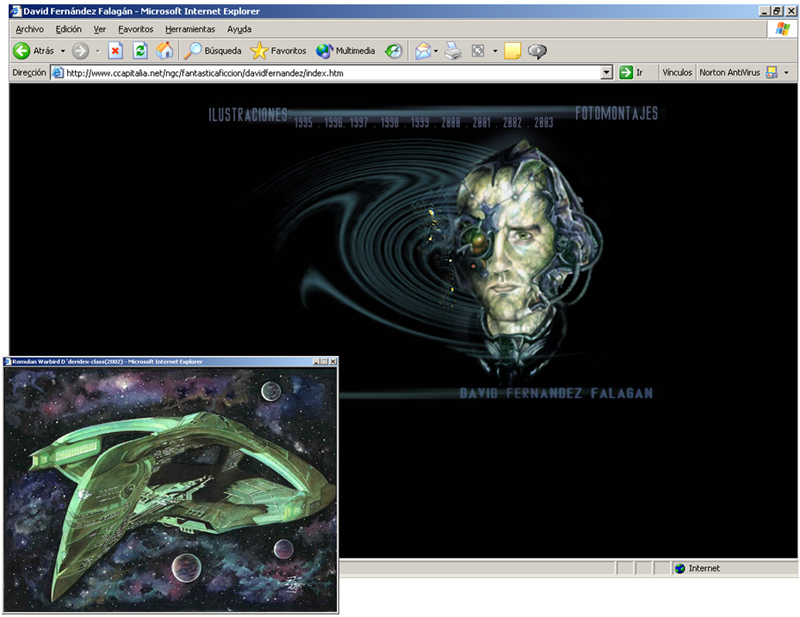Print the page with the printer icon
Viewport: 800px width, 617px height.
click(x=453, y=51)
